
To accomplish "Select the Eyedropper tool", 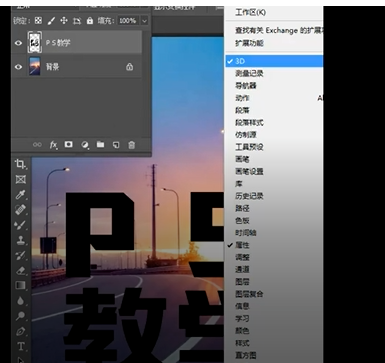I will click(x=21, y=195).
